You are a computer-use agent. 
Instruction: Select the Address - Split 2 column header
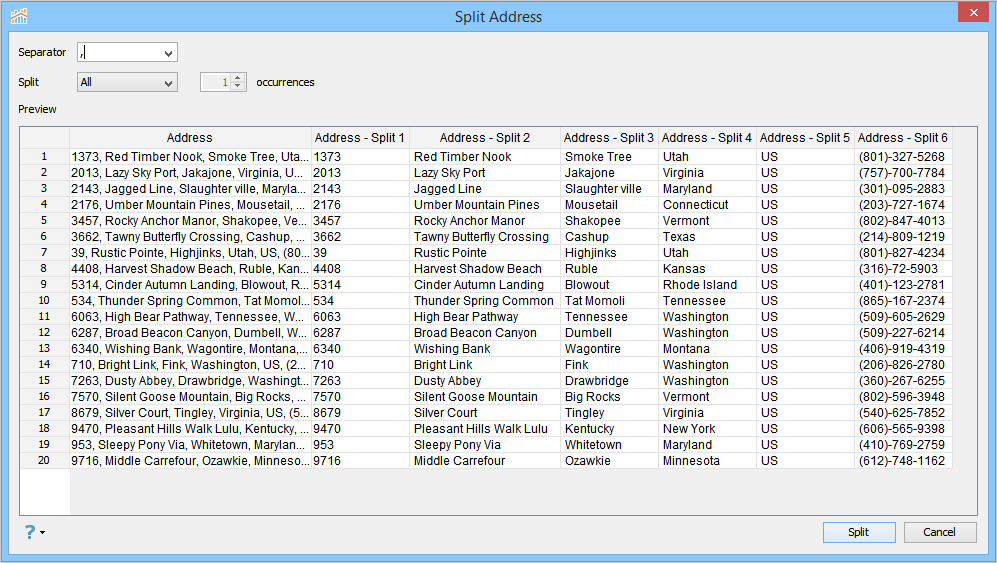(x=485, y=138)
